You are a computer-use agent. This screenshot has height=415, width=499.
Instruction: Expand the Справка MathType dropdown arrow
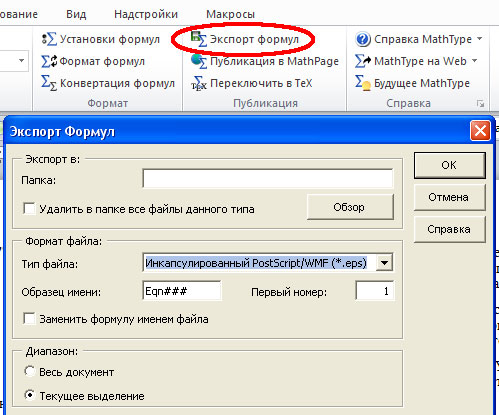pos(479,39)
